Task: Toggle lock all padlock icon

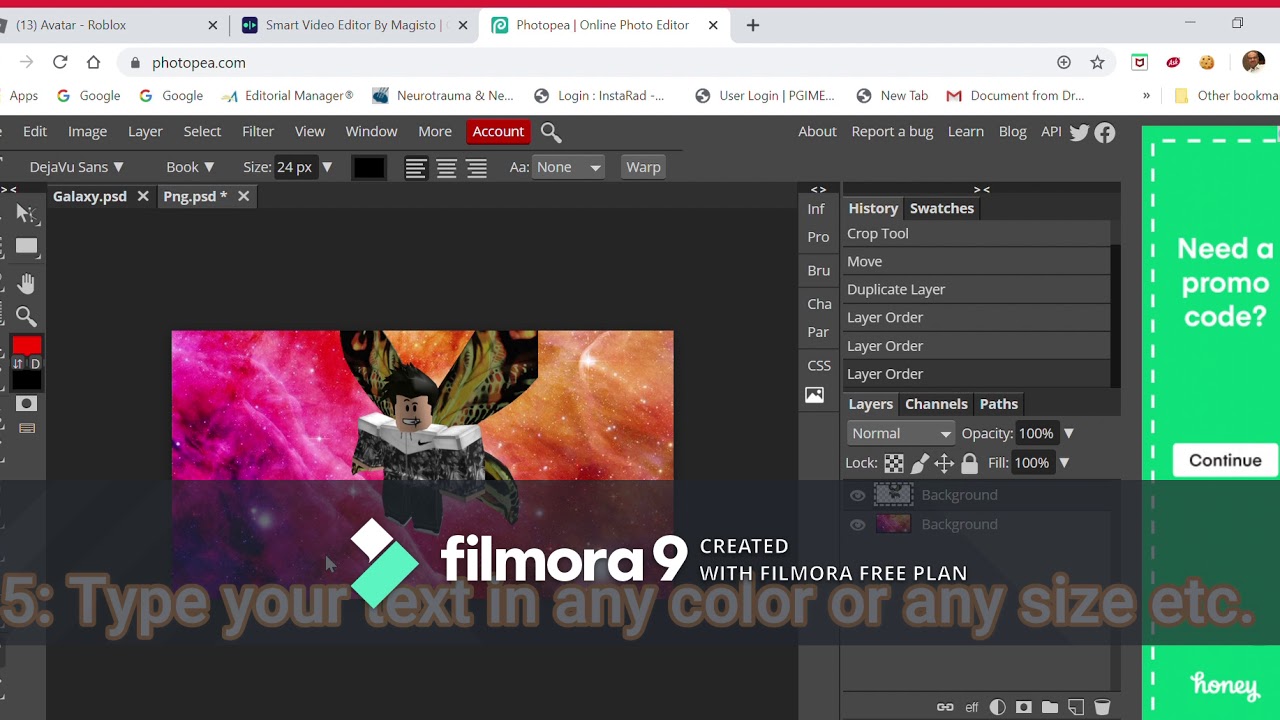Action: point(969,463)
